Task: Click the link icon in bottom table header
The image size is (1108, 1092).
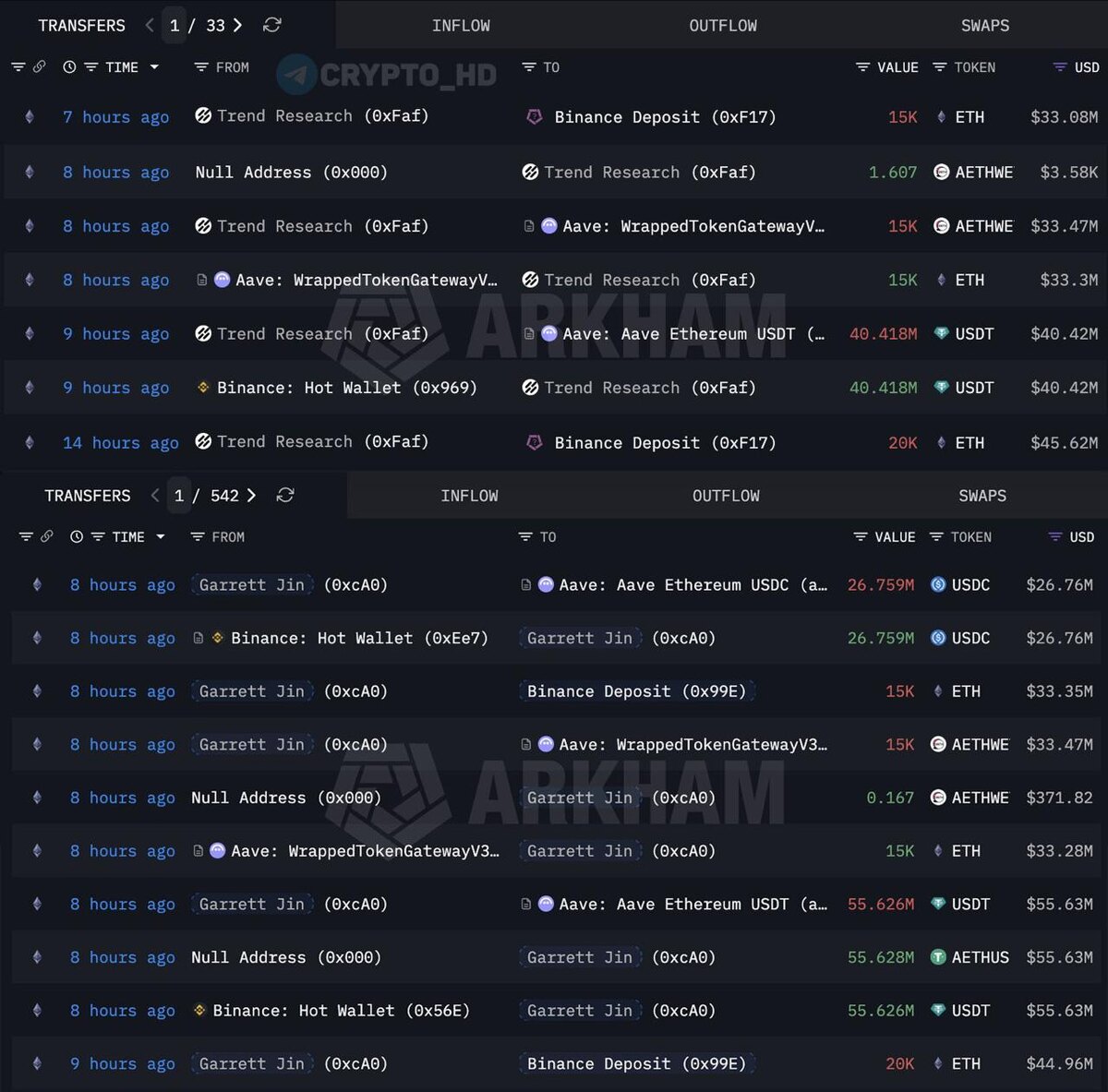Action: (x=46, y=537)
